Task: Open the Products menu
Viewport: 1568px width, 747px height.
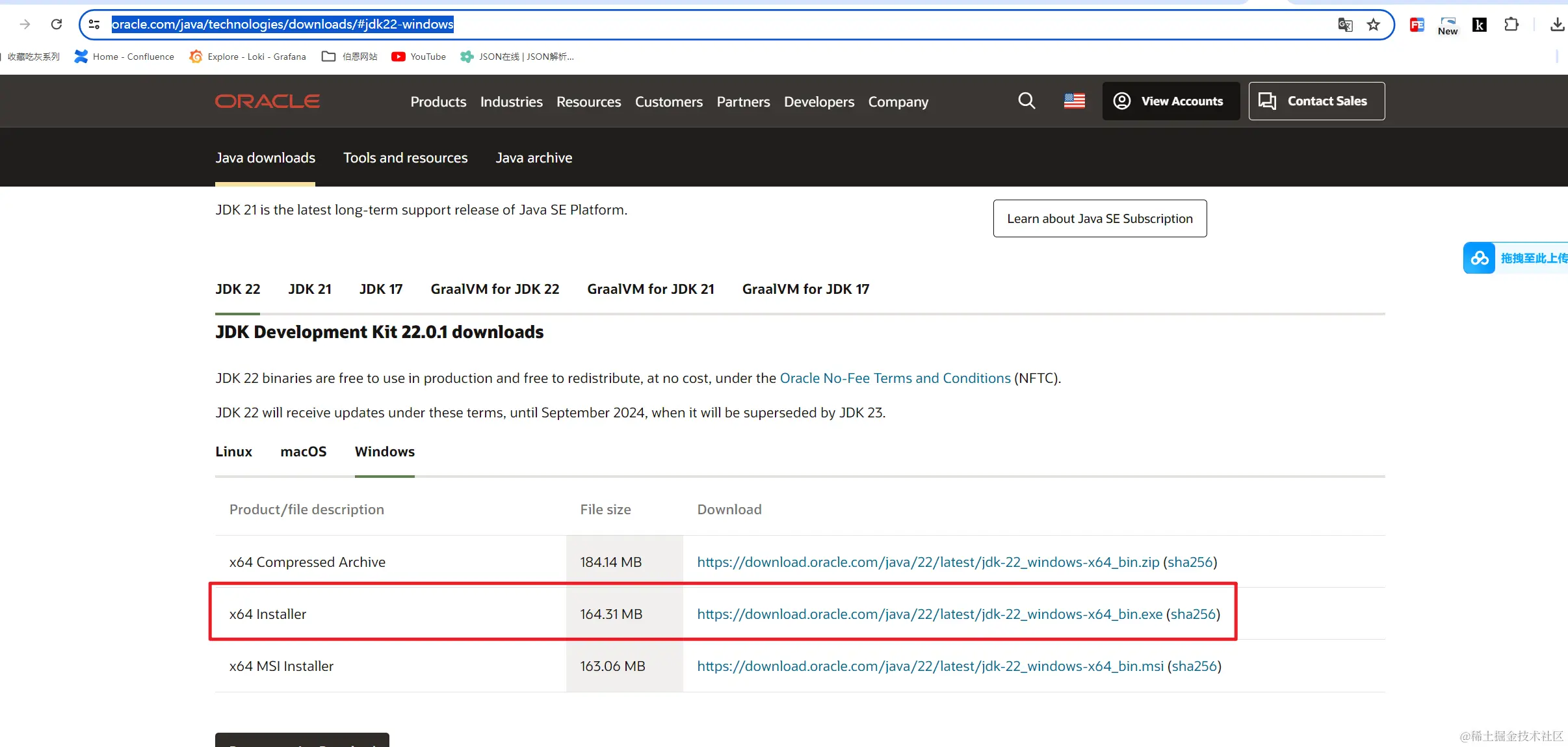Action: tap(438, 101)
